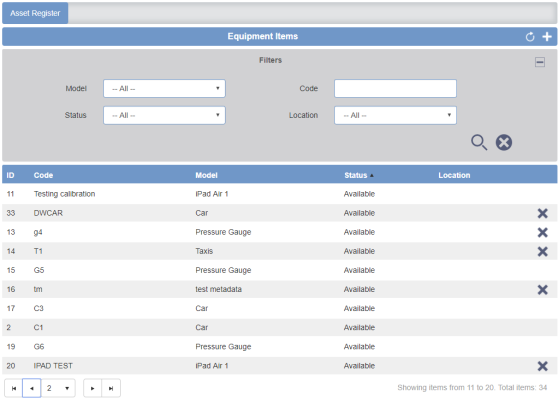The image size is (558, 400).
Task: Click the Code filter text field
Action: [x=395, y=89]
